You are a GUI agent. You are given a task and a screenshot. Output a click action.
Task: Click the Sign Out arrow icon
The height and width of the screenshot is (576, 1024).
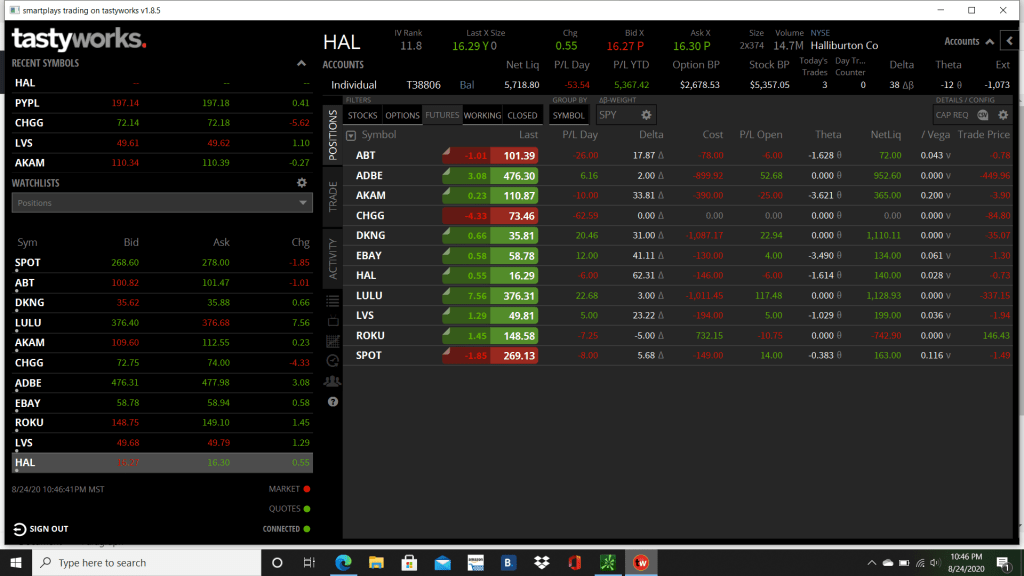point(19,529)
